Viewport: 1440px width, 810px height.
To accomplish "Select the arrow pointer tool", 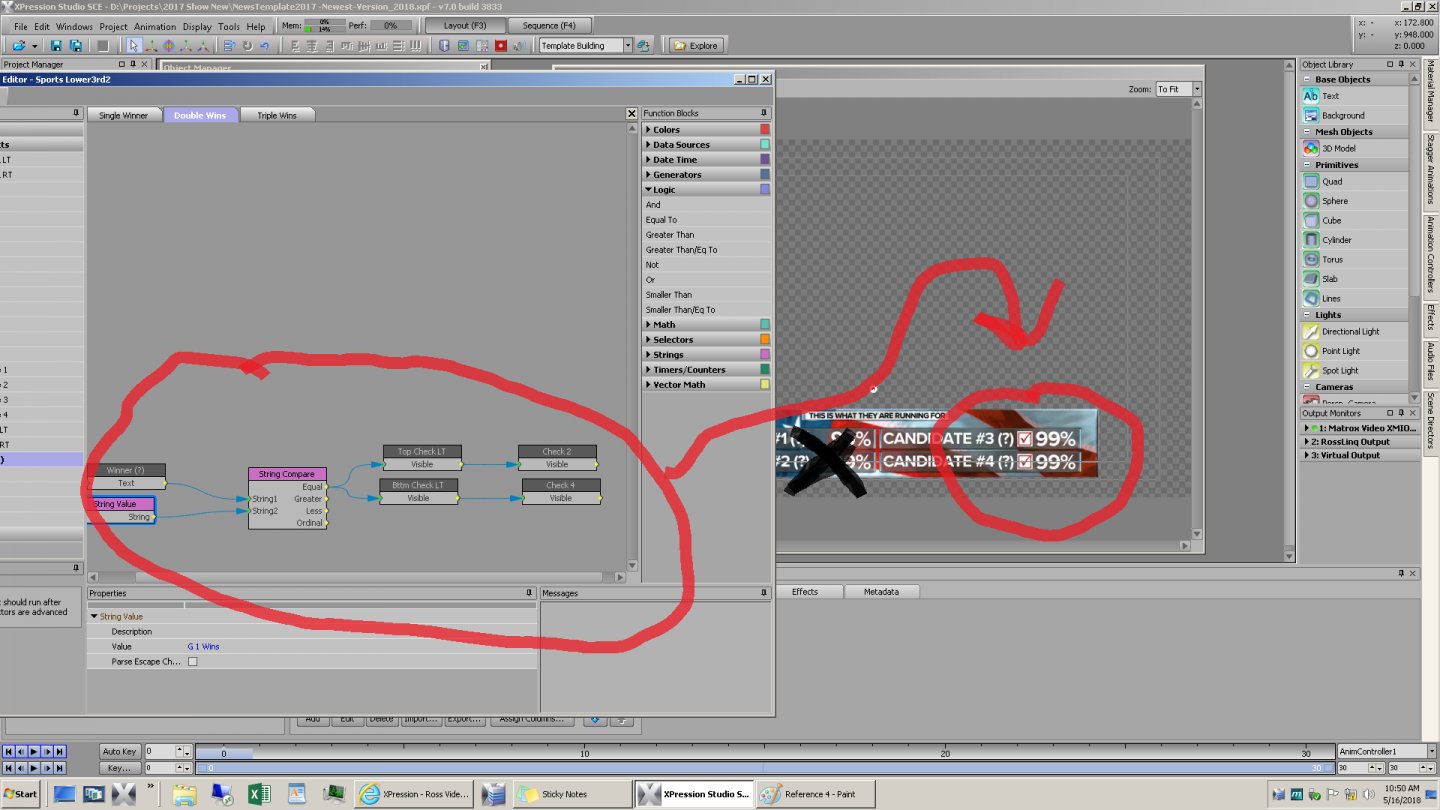I will click(134, 45).
